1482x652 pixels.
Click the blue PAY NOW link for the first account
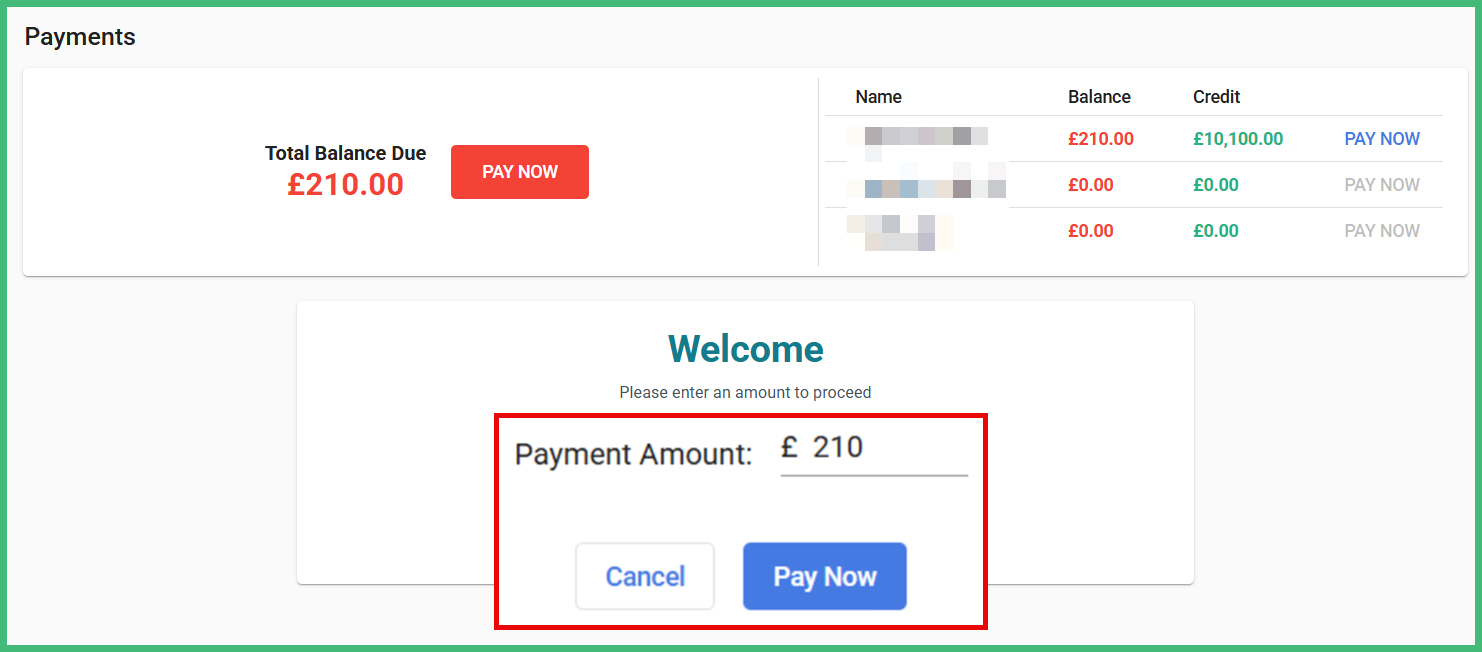tap(1382, 139)
